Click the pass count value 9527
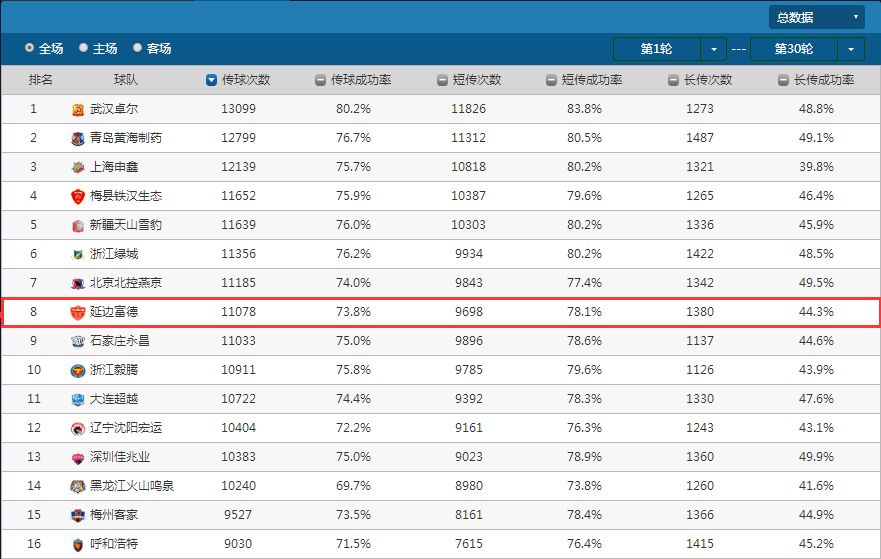This screenshot has width=881, height=559. [x=238, y=515]
